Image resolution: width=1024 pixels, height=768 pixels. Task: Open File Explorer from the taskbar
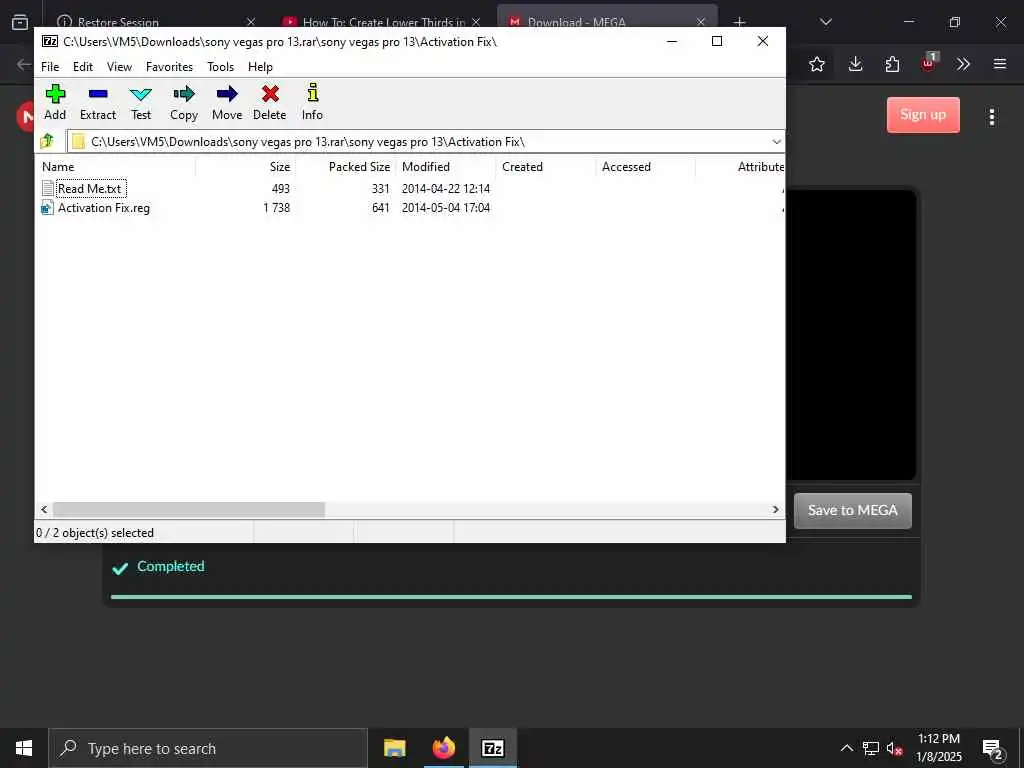tap(394, 748)
